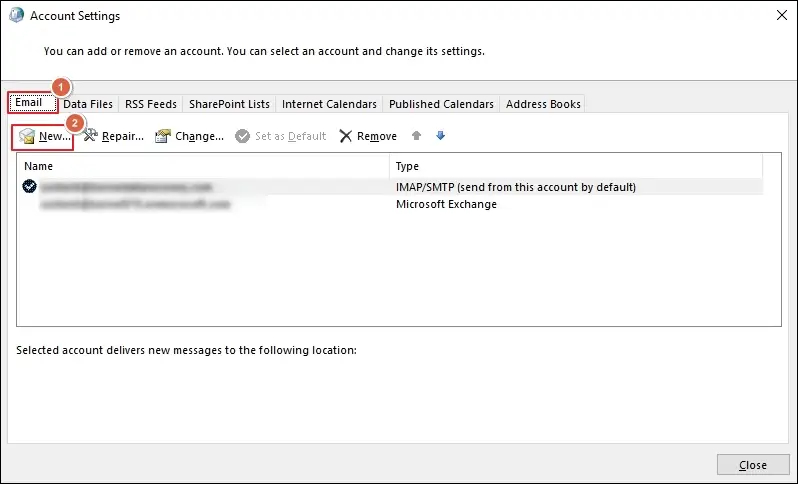Click the Remove X icon
The width and height of the screenshot is (798, 484).
(x=346, y=136)
